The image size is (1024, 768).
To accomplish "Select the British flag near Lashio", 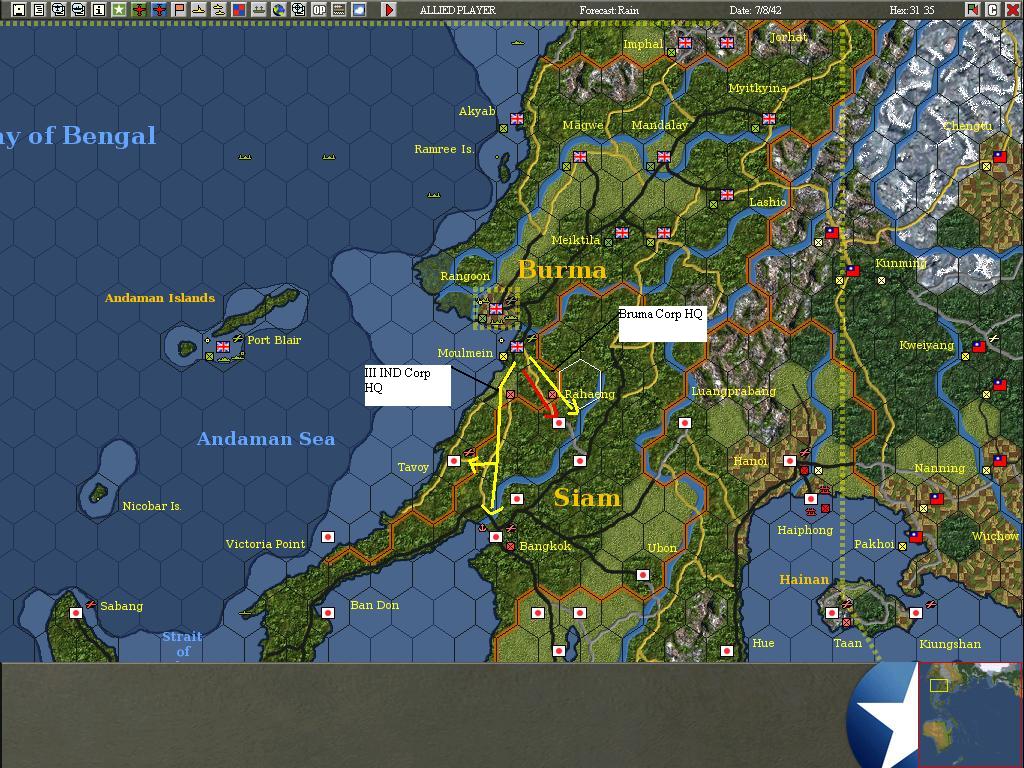I will point(727,195).
